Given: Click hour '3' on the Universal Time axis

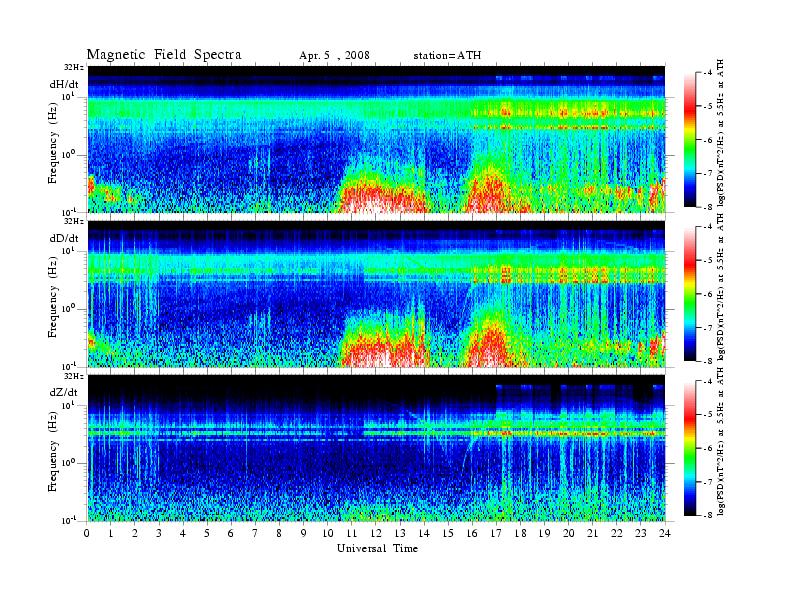Looking at the screenshot, I should [159, 533].
